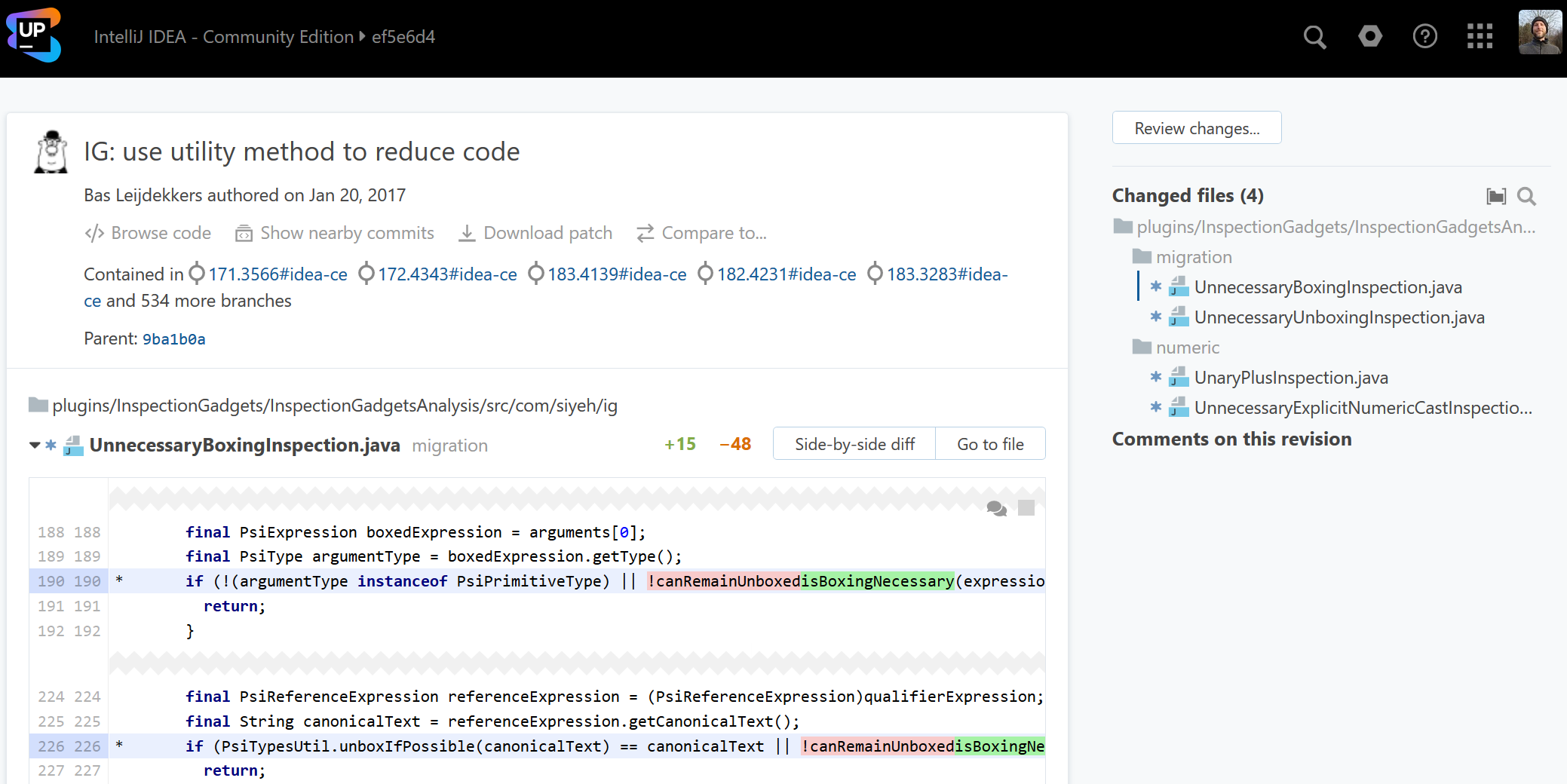Search within the changed files list
1567x784 pixels.
(1526, 197)
